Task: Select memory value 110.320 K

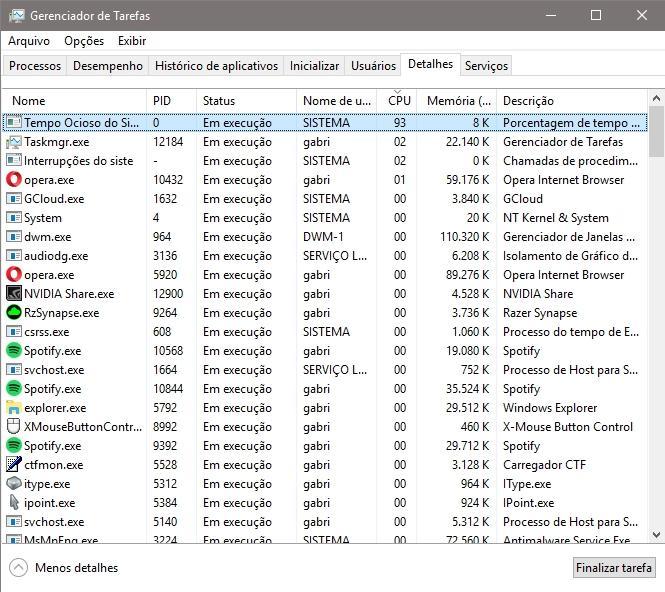Action: tap(464, 237)
